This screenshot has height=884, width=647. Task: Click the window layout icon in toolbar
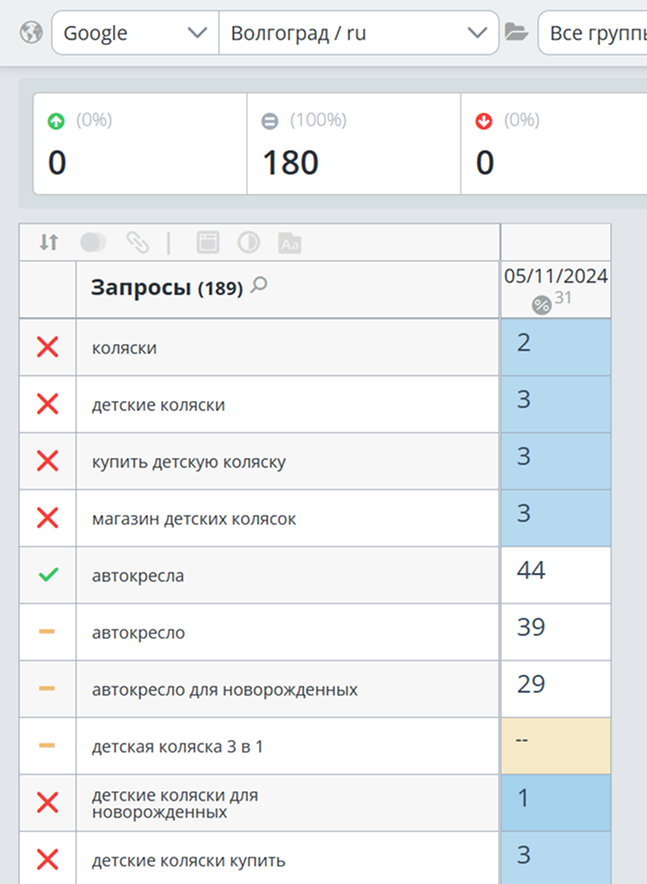click(207, 242)
